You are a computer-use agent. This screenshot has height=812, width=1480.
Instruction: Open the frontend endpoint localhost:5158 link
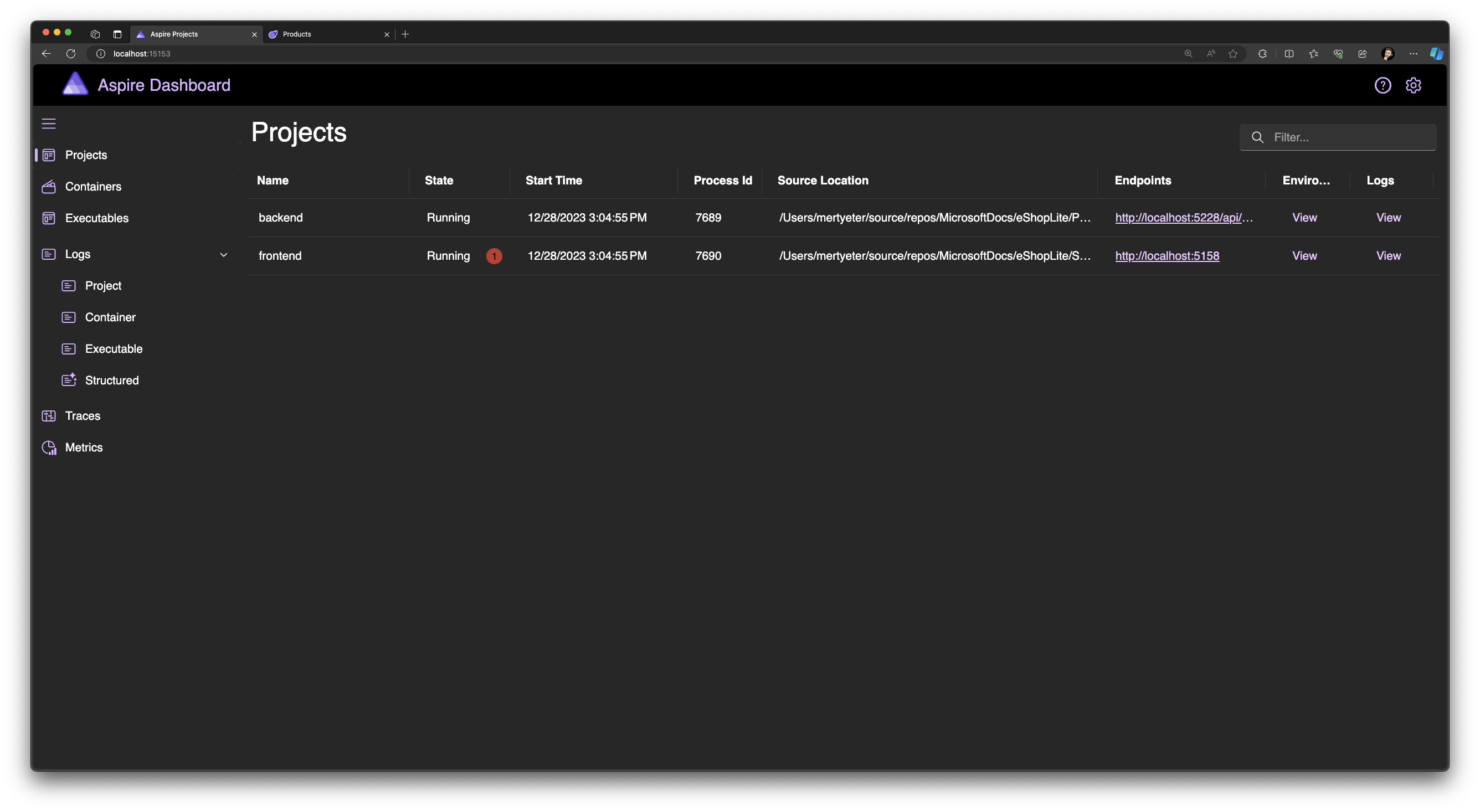(x=1167, y=256)
